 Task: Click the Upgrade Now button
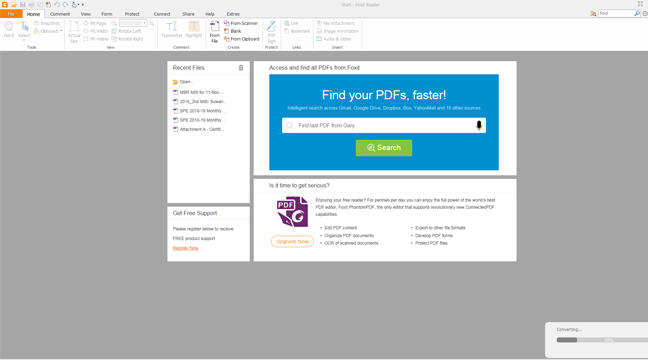292,241
